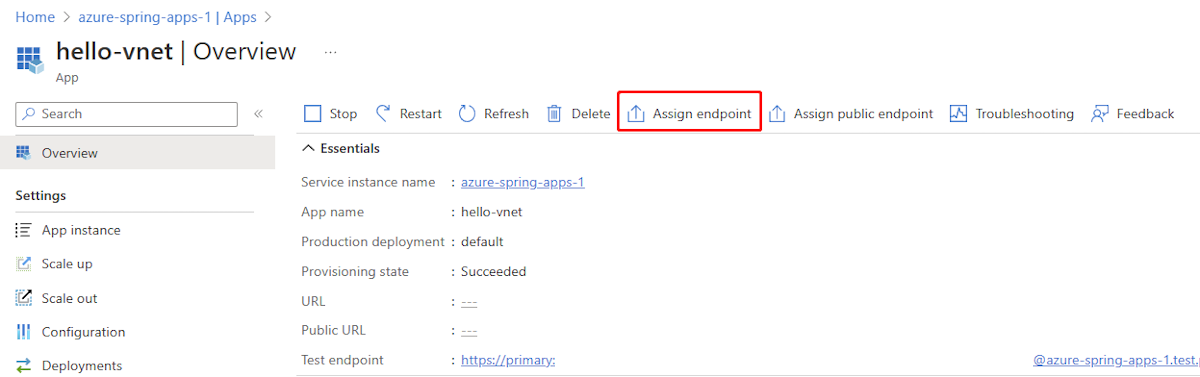Click Assign endpoint button
Screen dimensions: 1200x377
(689, 114)
